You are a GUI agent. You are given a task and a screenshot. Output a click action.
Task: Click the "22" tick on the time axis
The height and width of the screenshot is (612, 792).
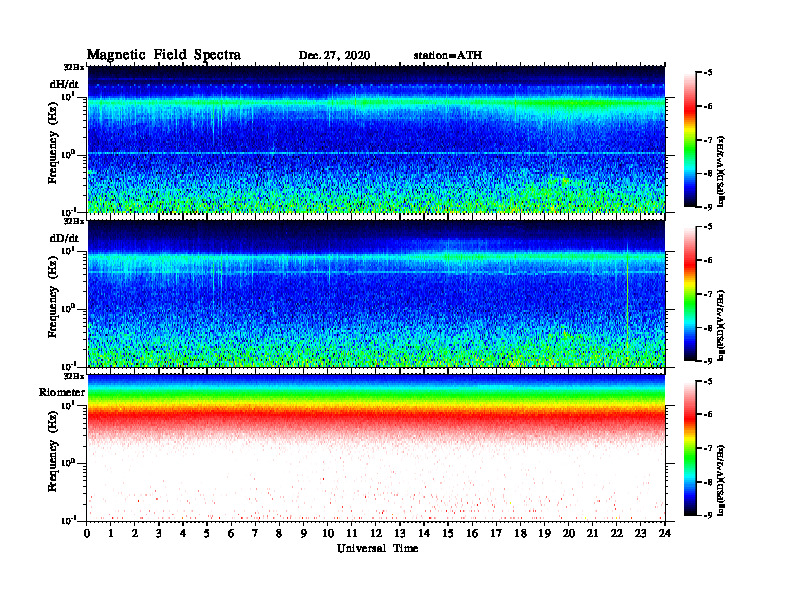pyautogui.click(x=617, y=534)
